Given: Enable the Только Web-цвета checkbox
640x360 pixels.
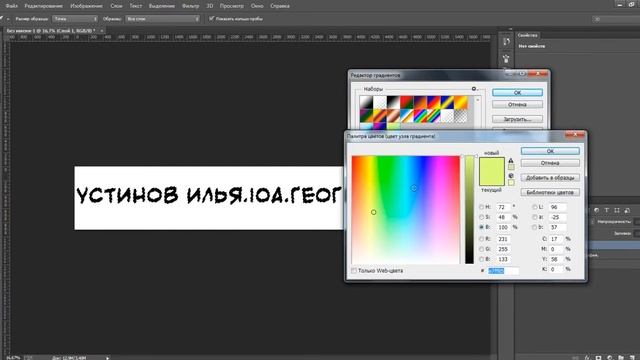Looking at the screenshot, I should point(354,271).
